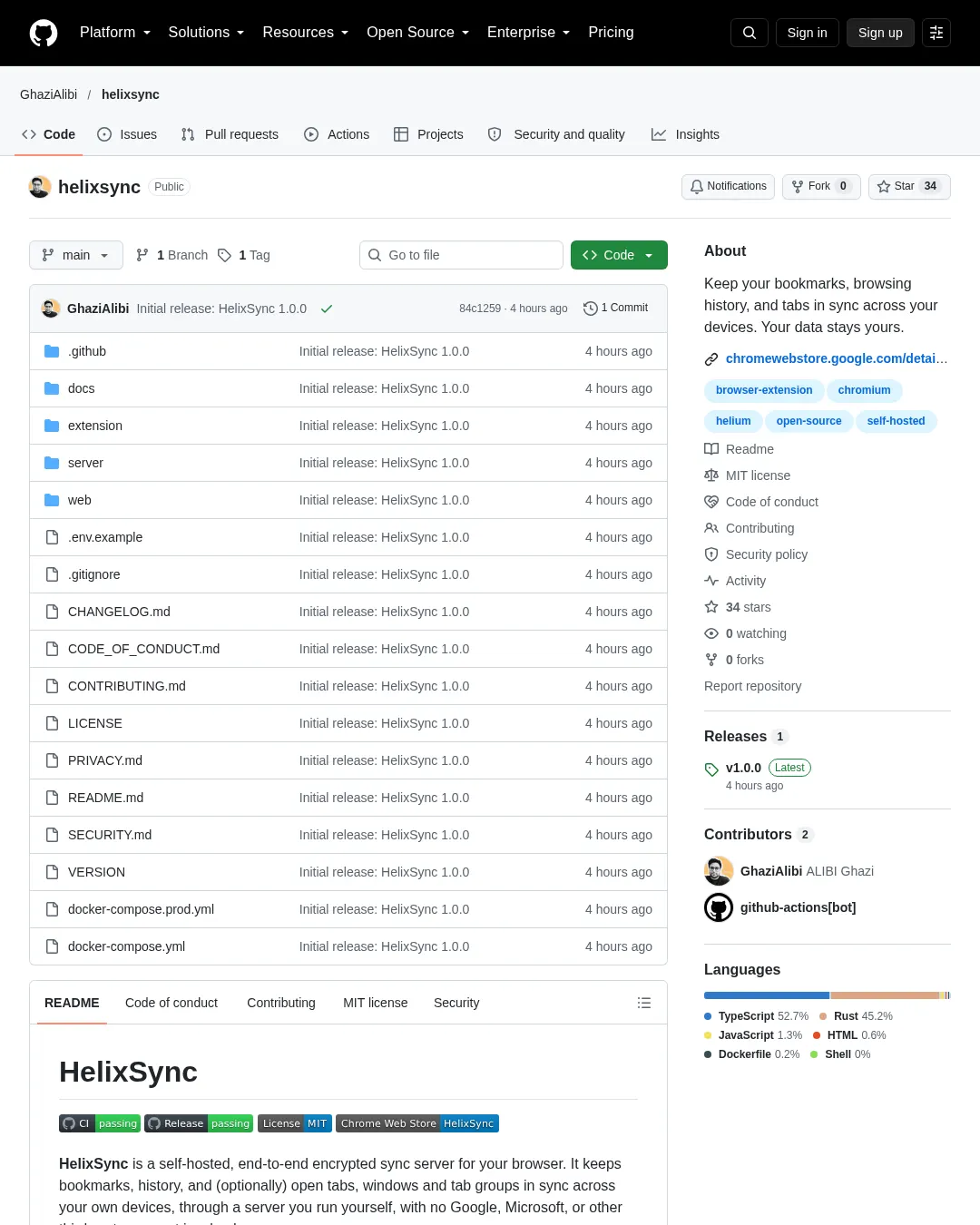
Task: Open the extension folder icon
Action: (52, 426)
